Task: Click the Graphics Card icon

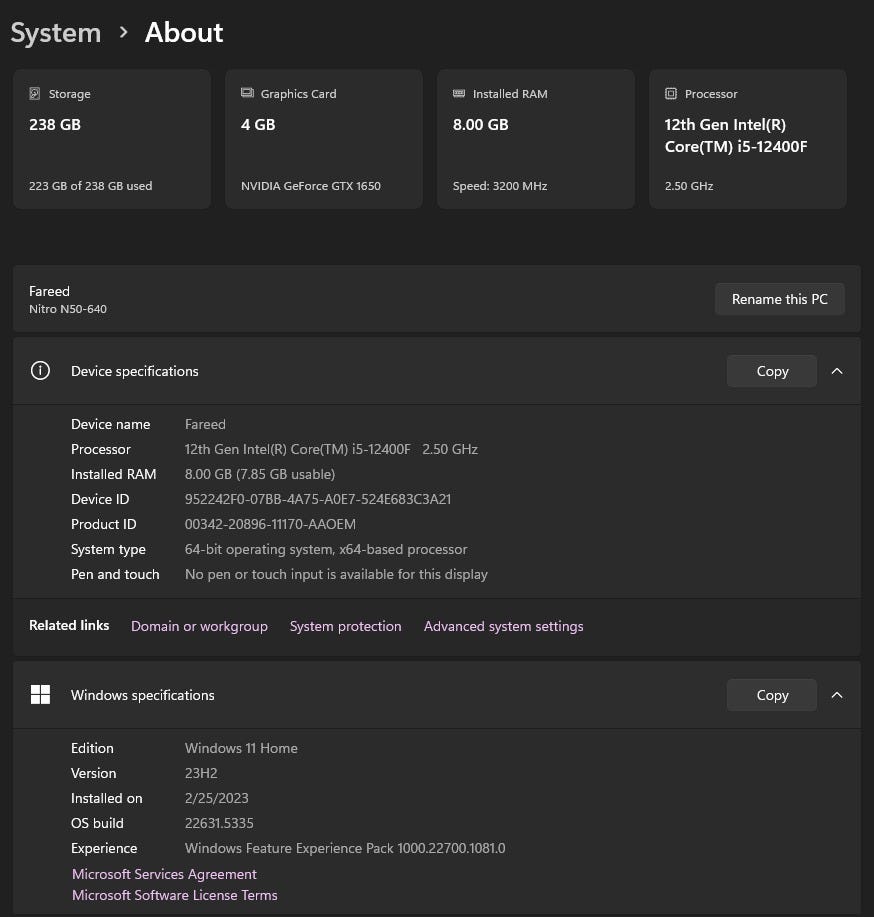Action: coord(247,94)
